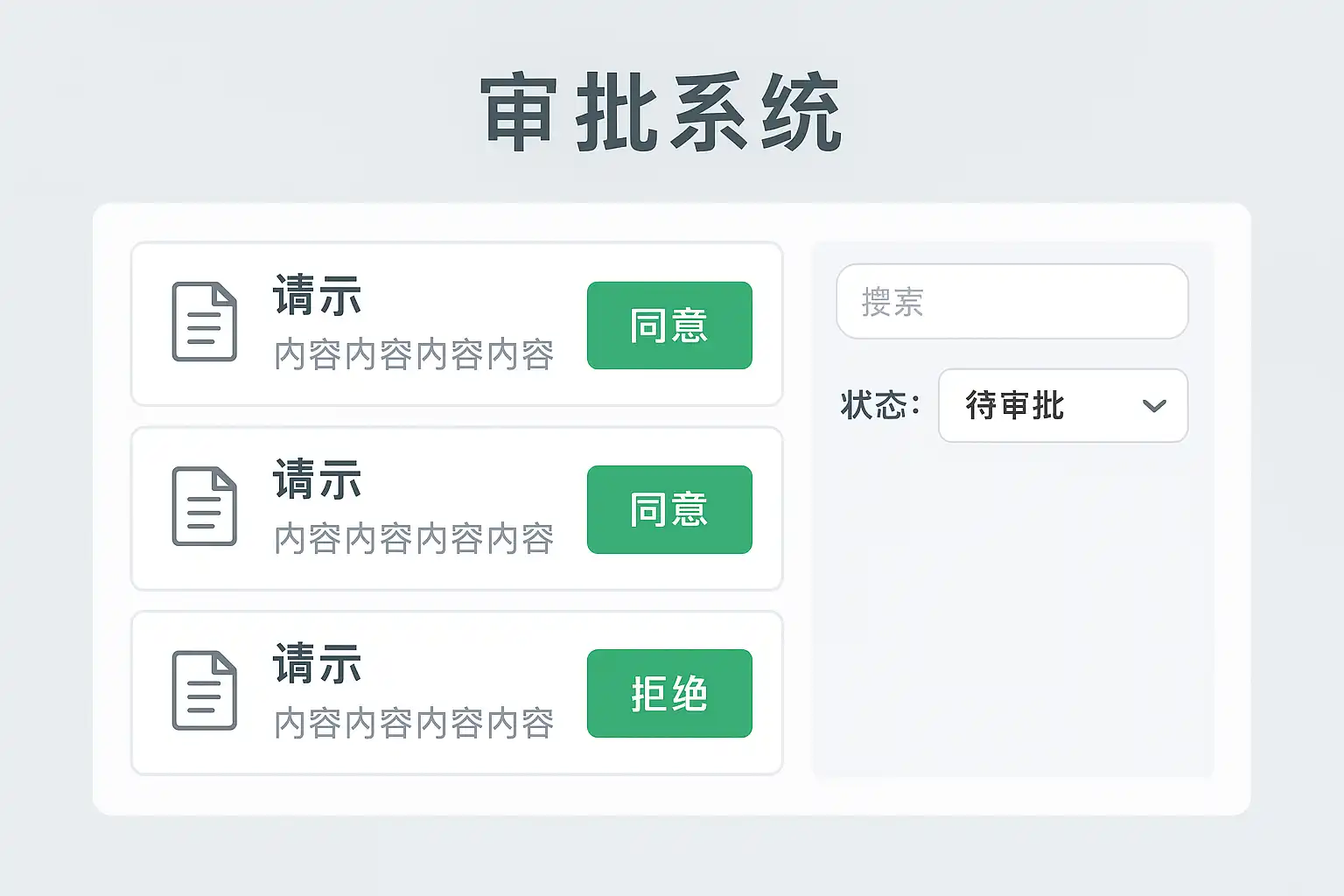
Task: Open the second card's 请示 title
Action: click(x=317, y=479)
